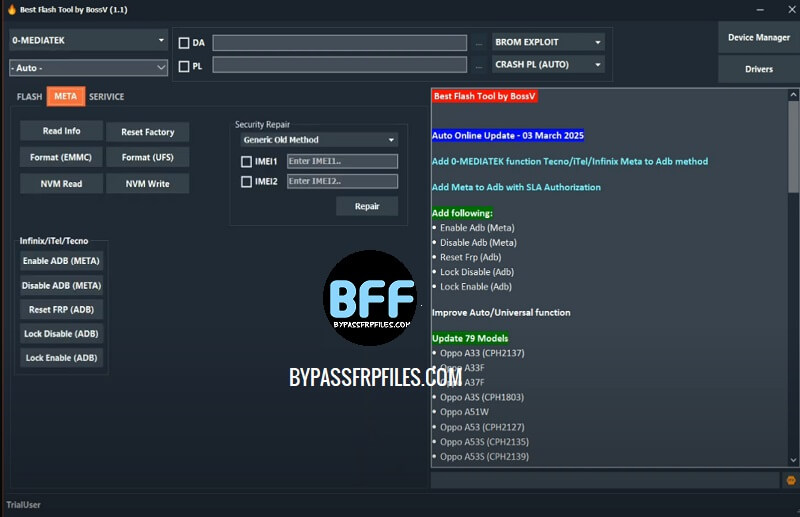Viewport: 800px width, 517px height.
Task: Click the log panel scroll-down arrow
Action: click(793, 460)
